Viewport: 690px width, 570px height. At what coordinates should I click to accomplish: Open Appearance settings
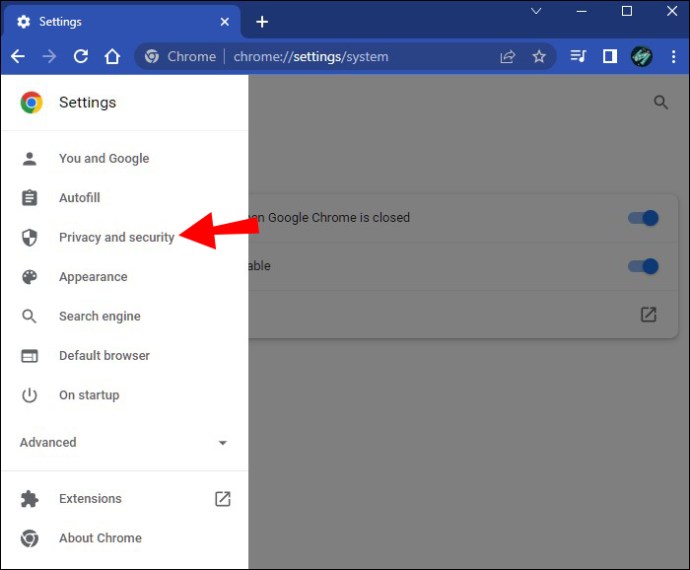93,277
